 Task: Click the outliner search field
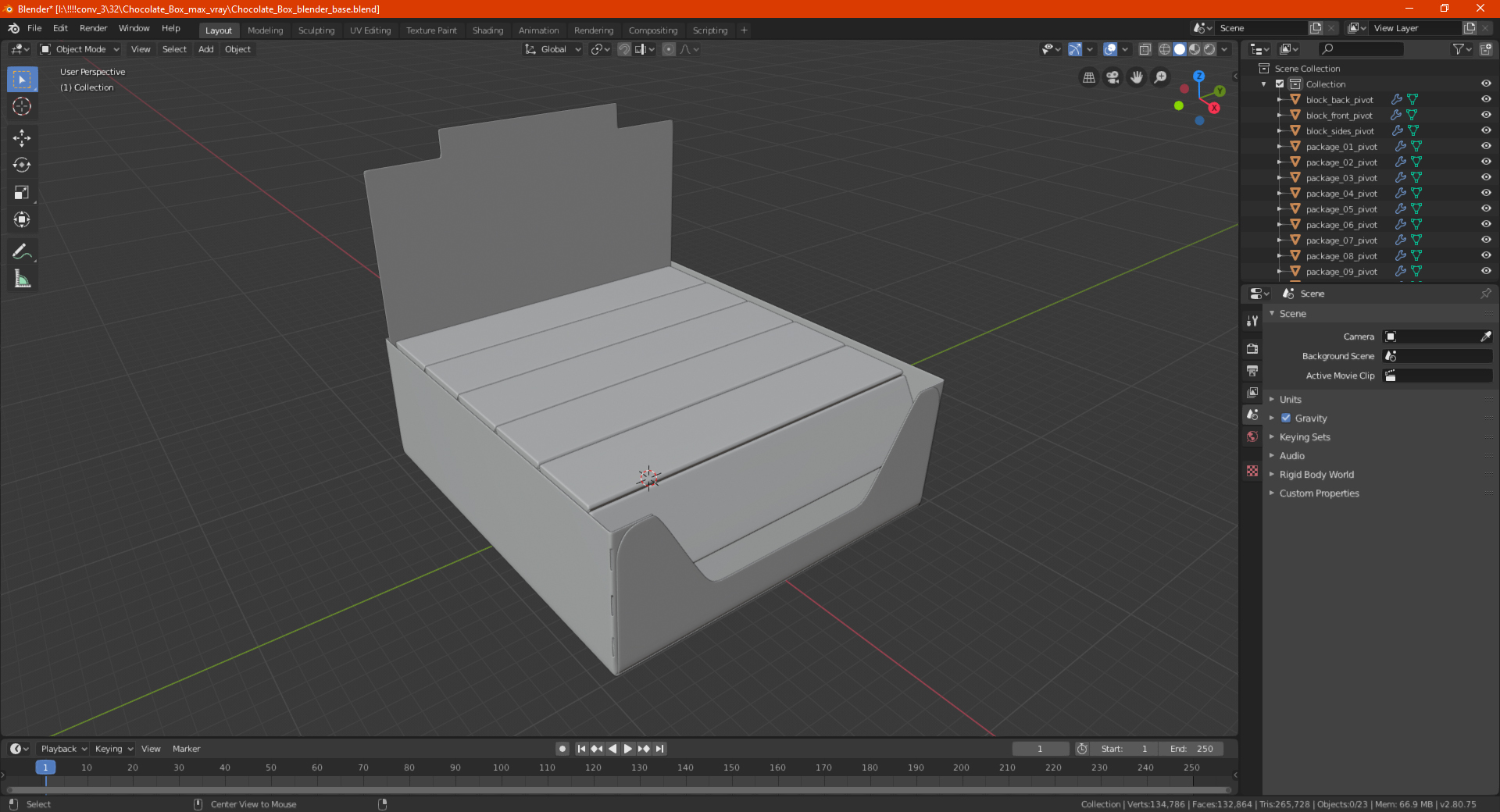click(x=1360, y=49)
